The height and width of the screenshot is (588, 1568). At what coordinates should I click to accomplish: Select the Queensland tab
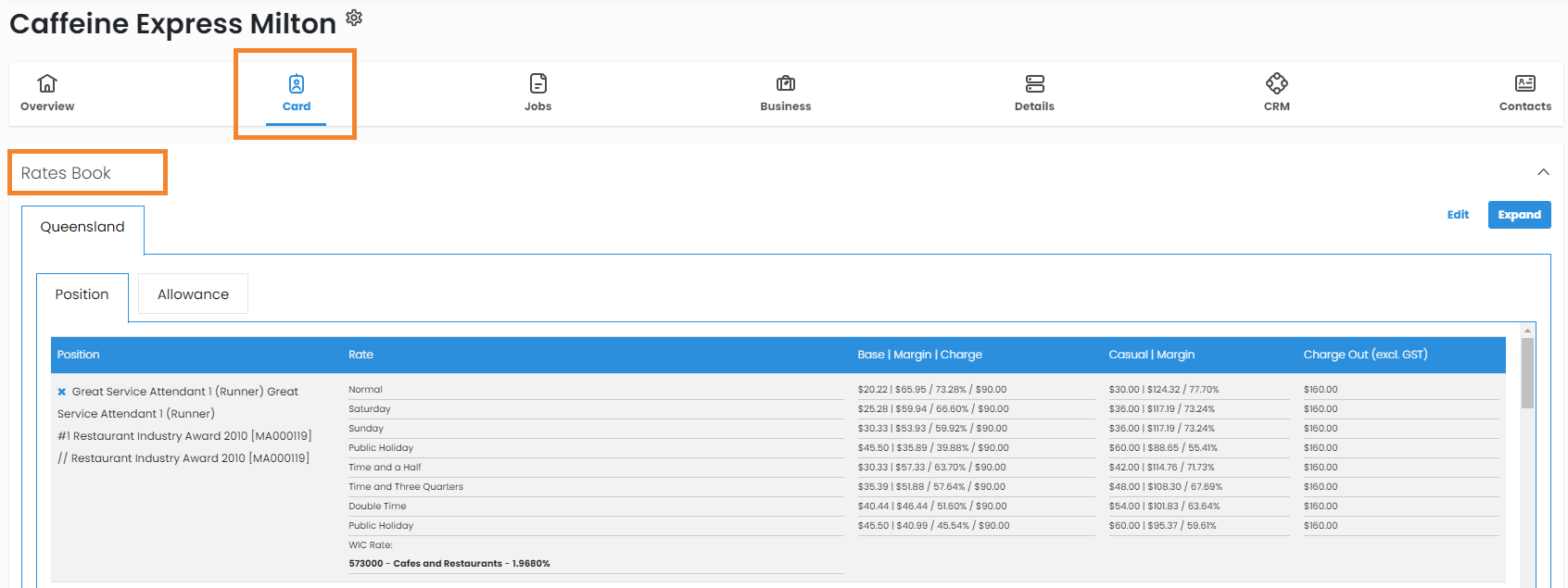[82, 227]
